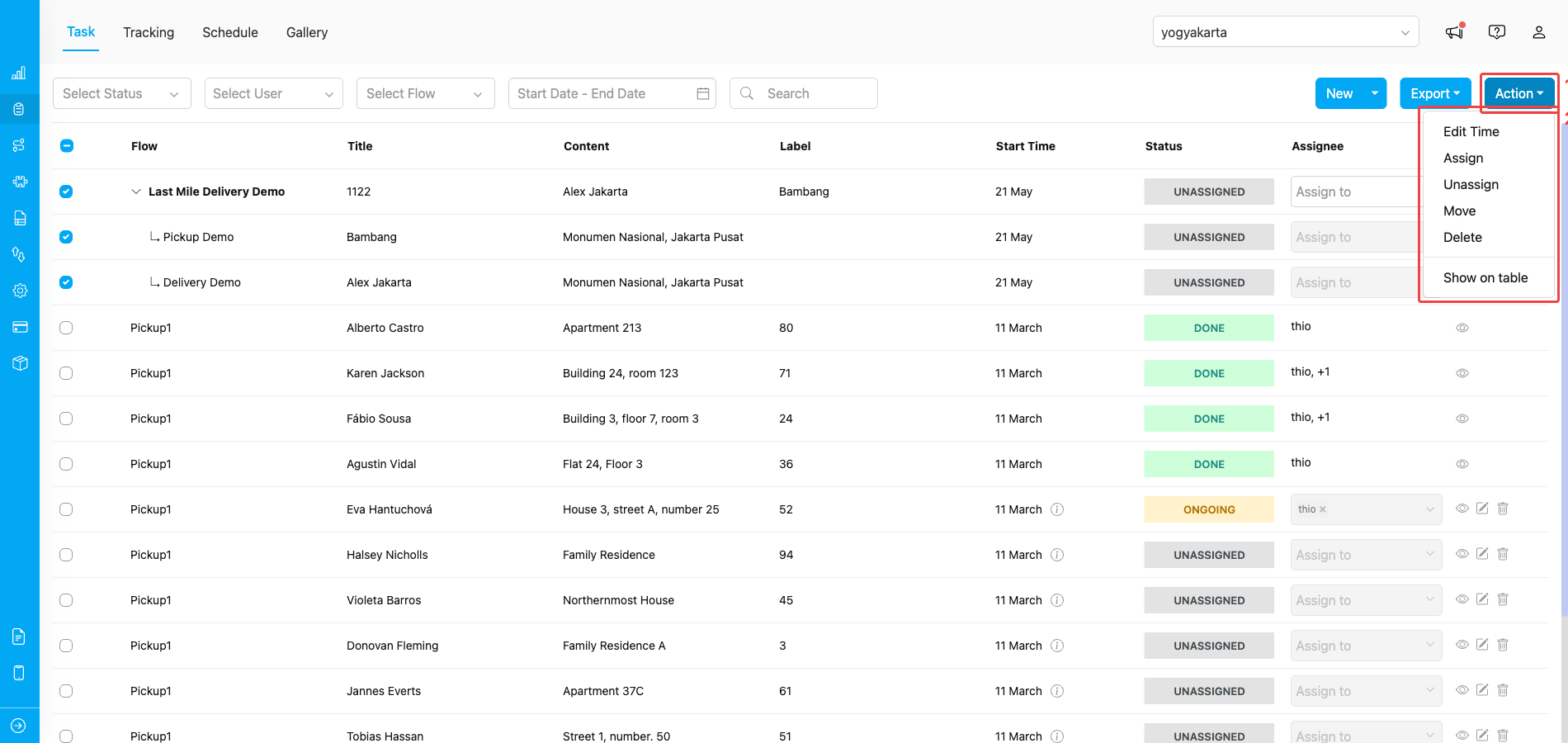
Task: Delete the Violeta Barros task
Action: (1503, 599)
